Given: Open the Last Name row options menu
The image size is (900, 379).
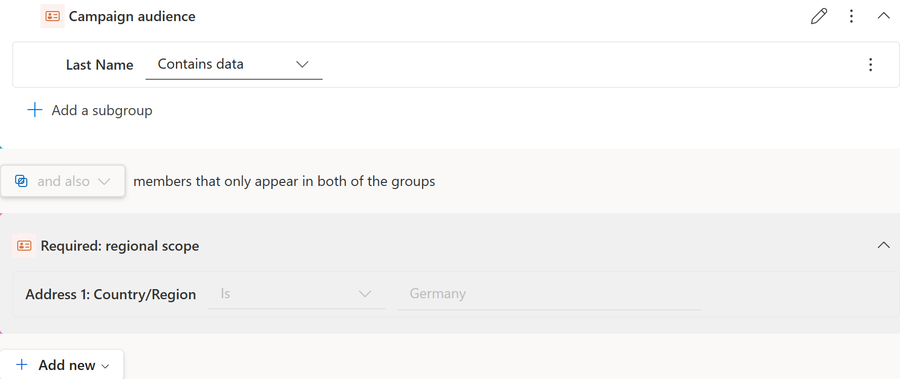Looking at the screenshot, I should (871, 64).
